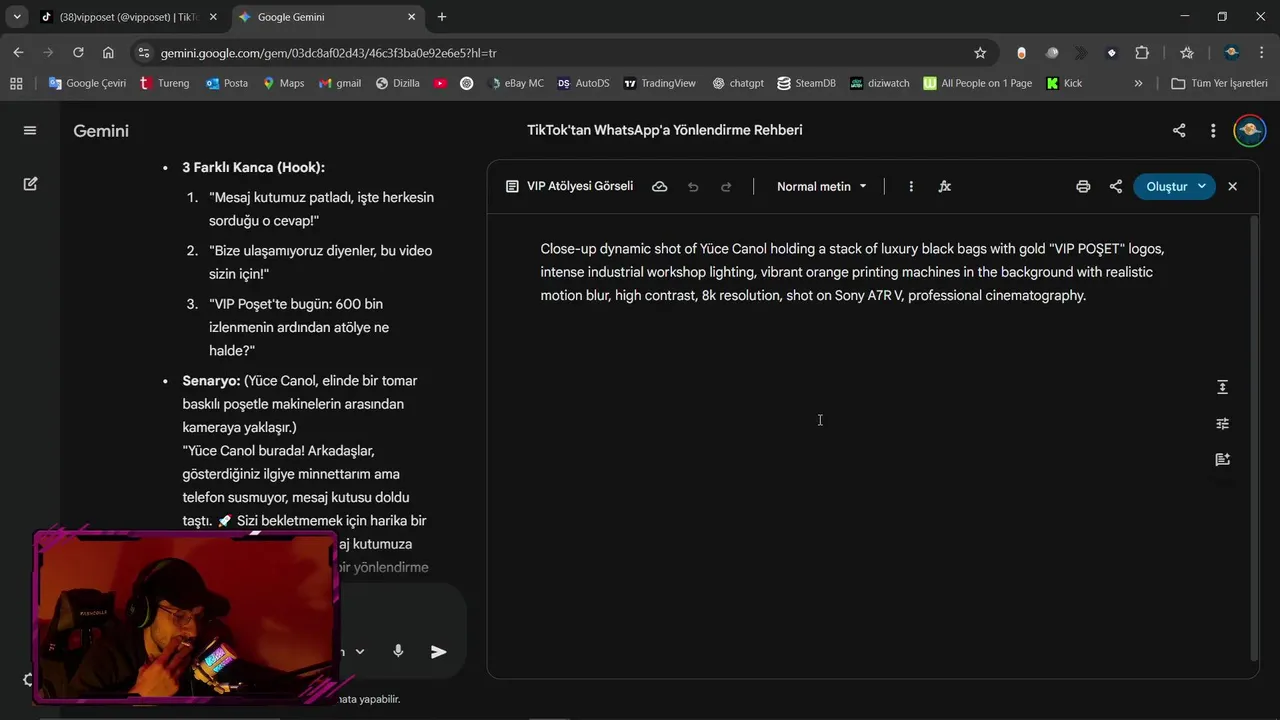Undo the last canvas edit

693,186
